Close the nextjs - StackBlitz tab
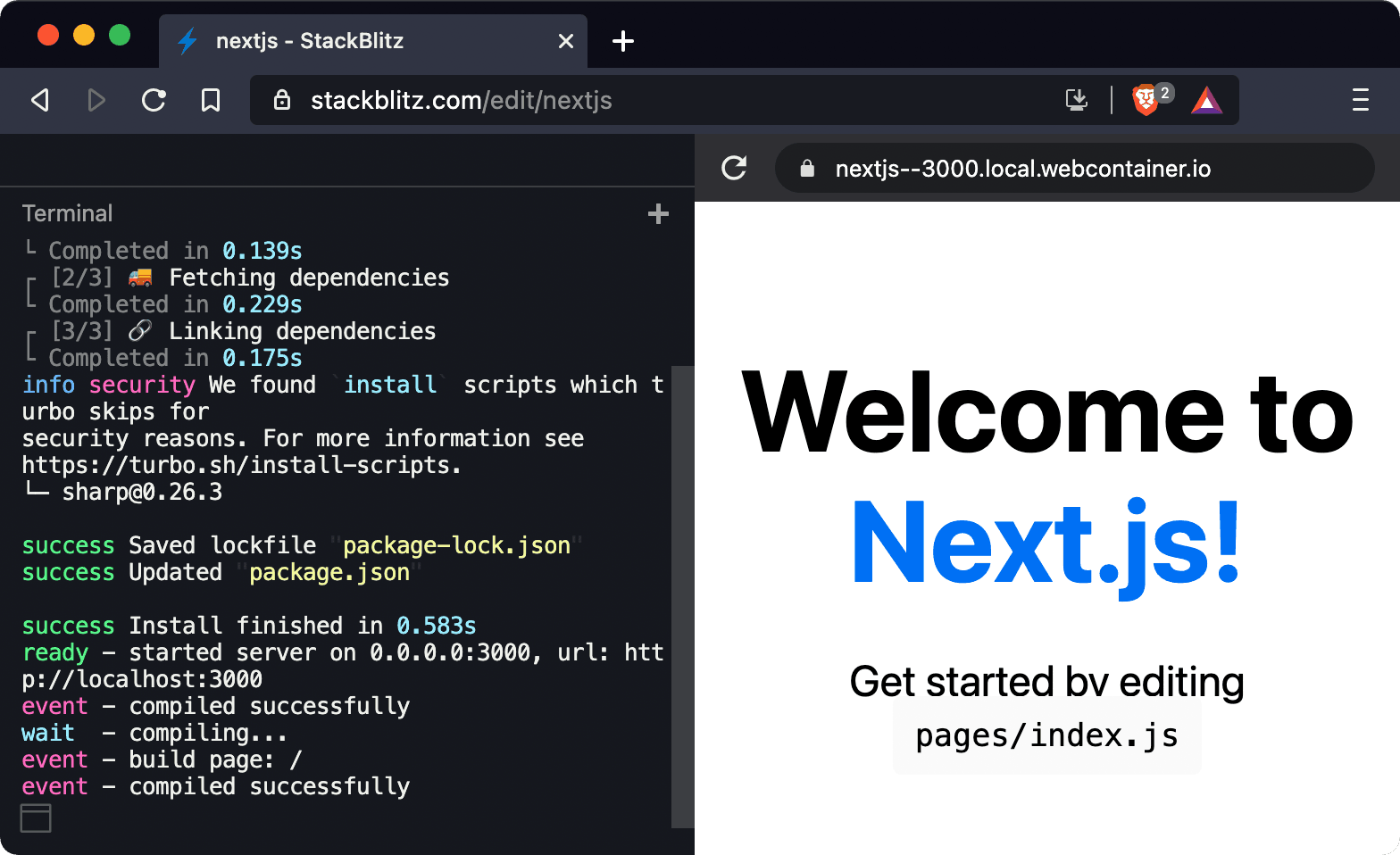Viewport: 1400px width, 855px height. point(566,41)
